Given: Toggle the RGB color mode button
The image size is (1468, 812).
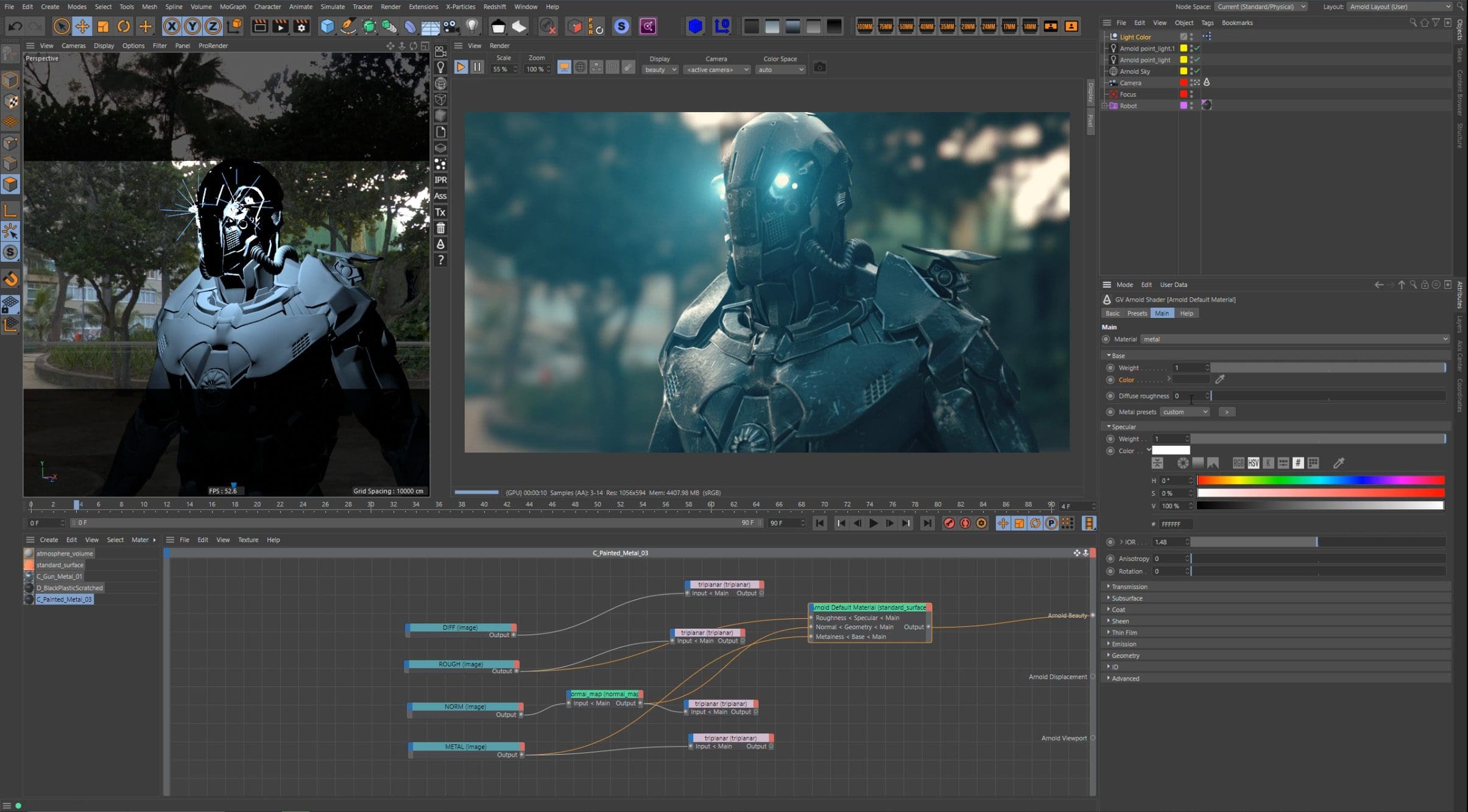Looking at the screenshot, I should click(x=1238, y=463).
